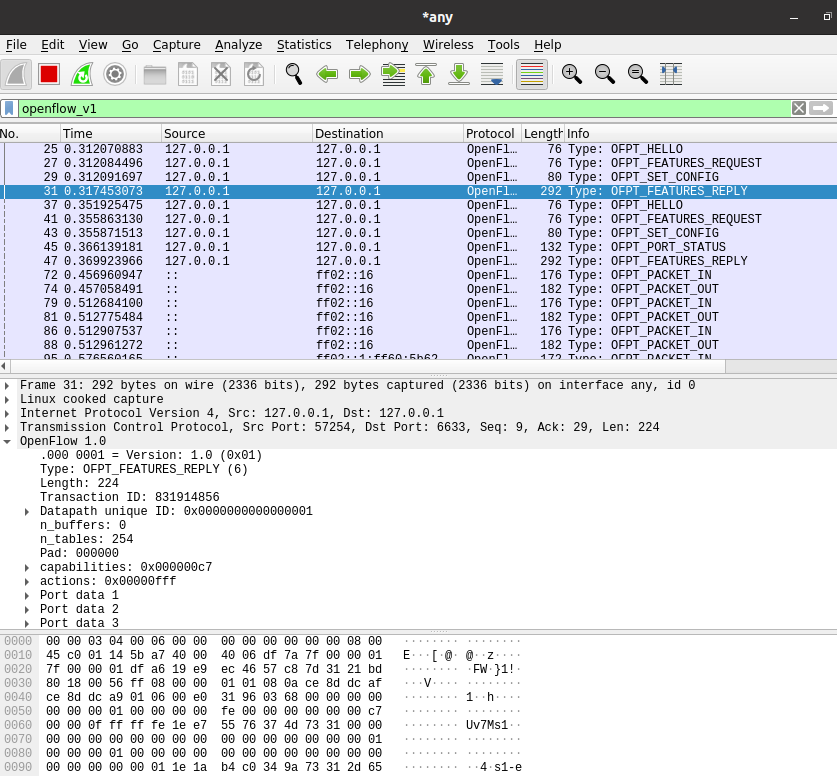
Task: Clear the display filter with X
Action: pyautogui.click(x=799, y=108)
